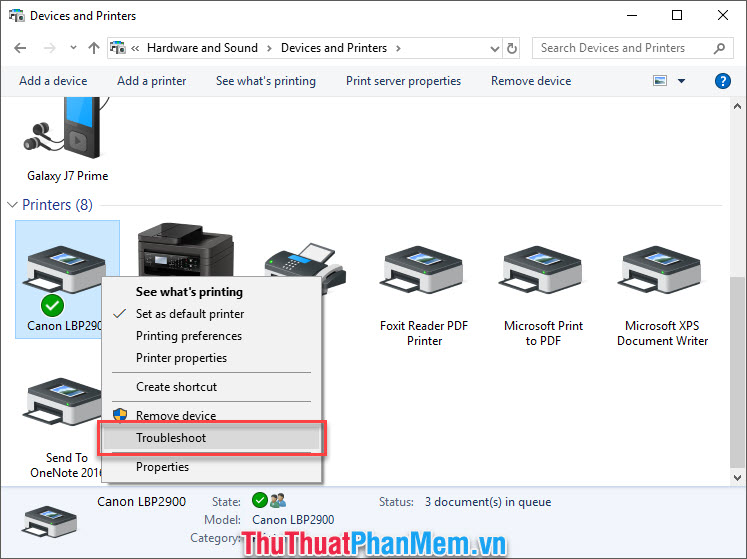This screenshot has height=559, width=747.
Task: Expand the address bar history dropdown
Action: (495, 48)
